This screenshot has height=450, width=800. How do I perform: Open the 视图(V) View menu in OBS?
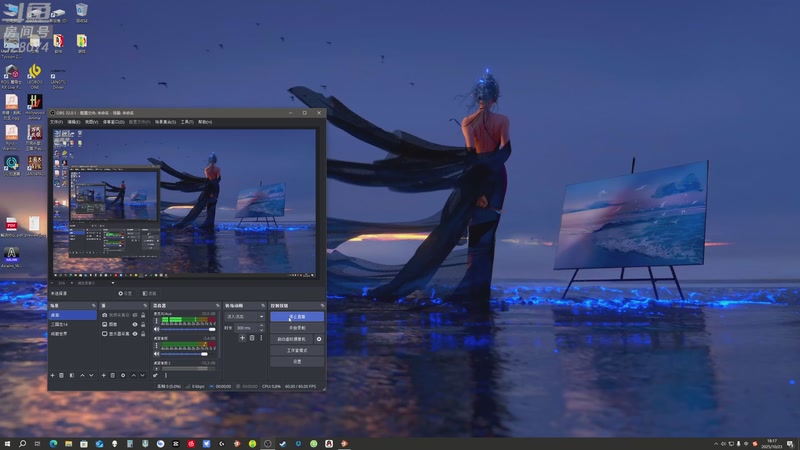[x=91, y=122]
